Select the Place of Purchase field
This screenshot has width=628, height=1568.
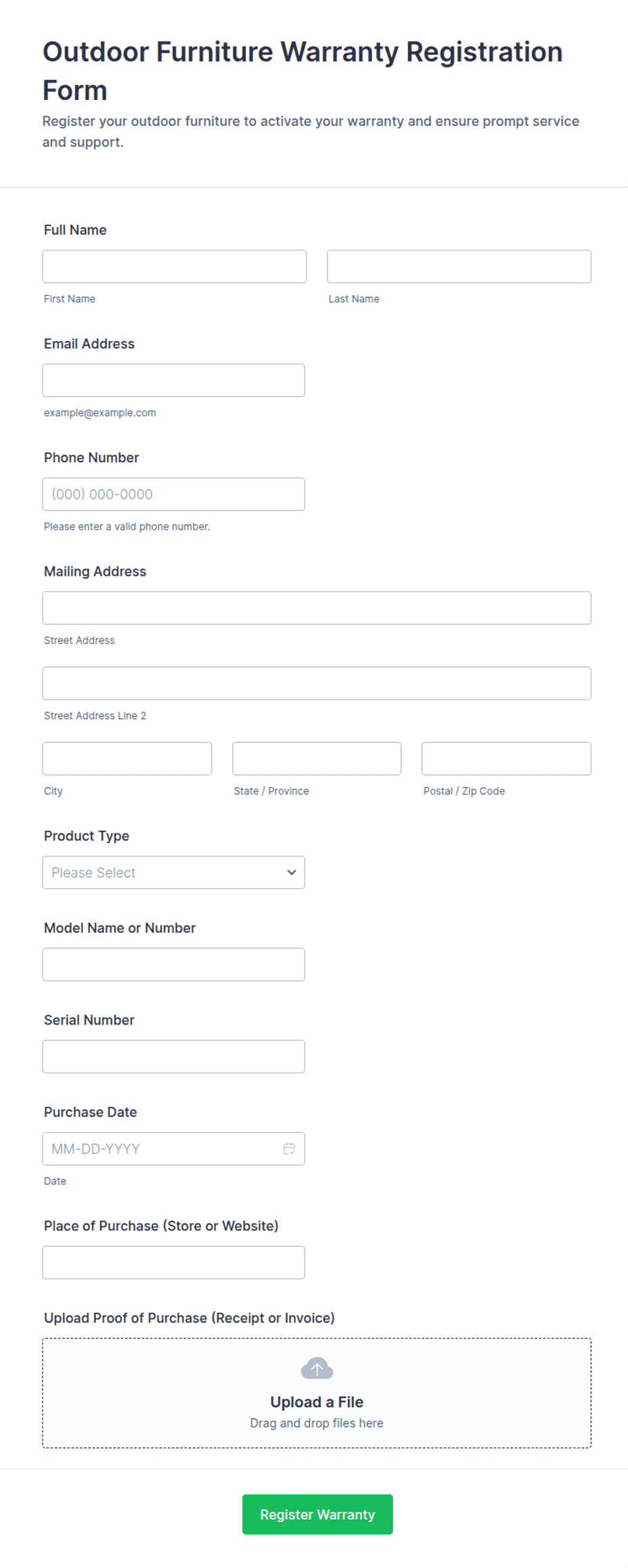[x=174, y=1262]
